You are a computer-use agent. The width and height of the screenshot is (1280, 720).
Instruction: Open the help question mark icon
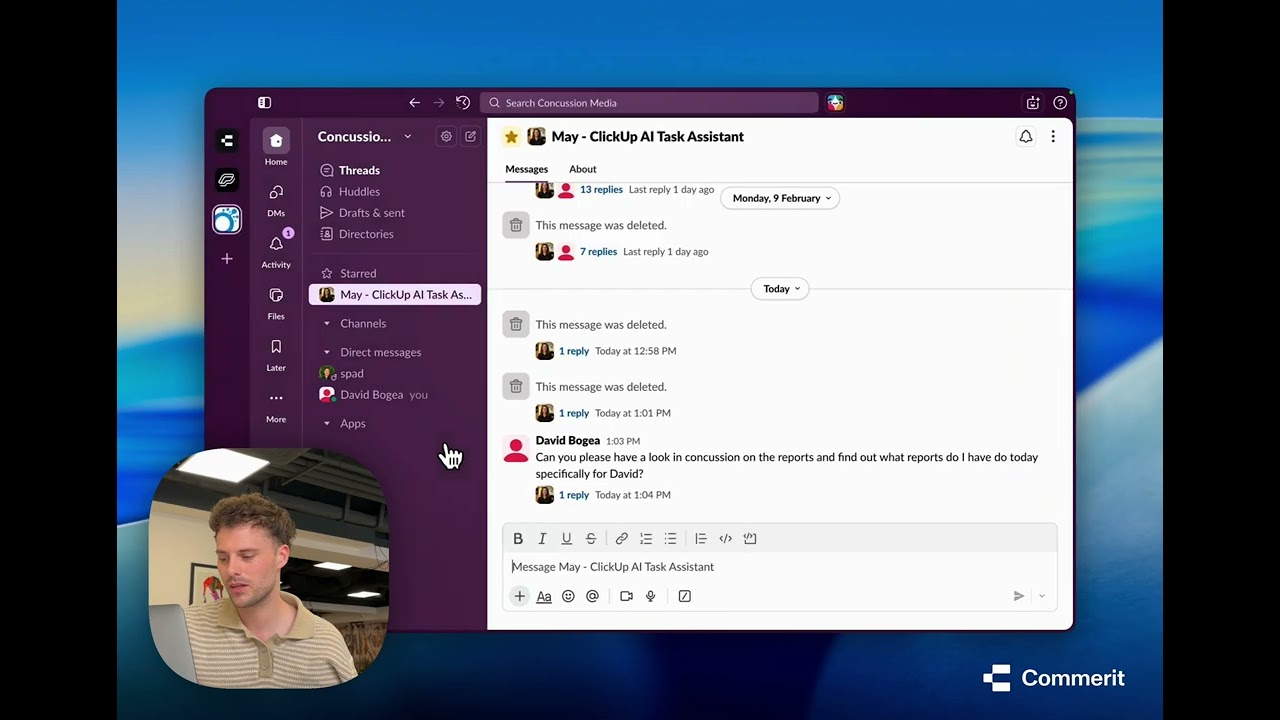pos(1060,102)
